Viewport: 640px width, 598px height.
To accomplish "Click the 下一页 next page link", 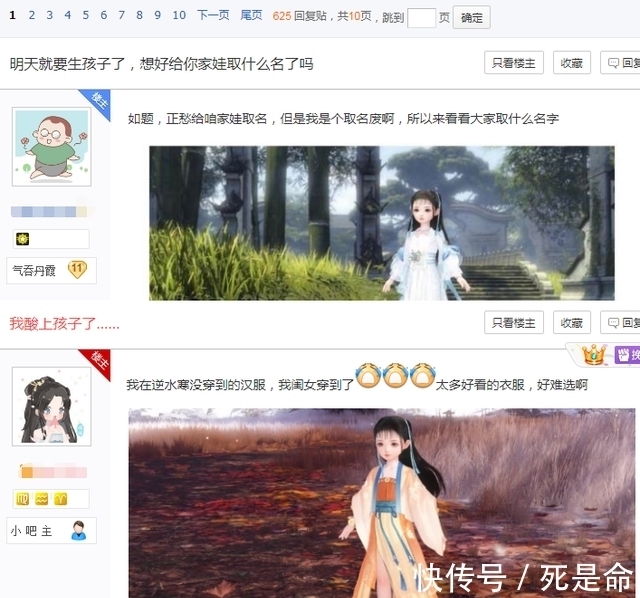I will [x=213, y=16].
